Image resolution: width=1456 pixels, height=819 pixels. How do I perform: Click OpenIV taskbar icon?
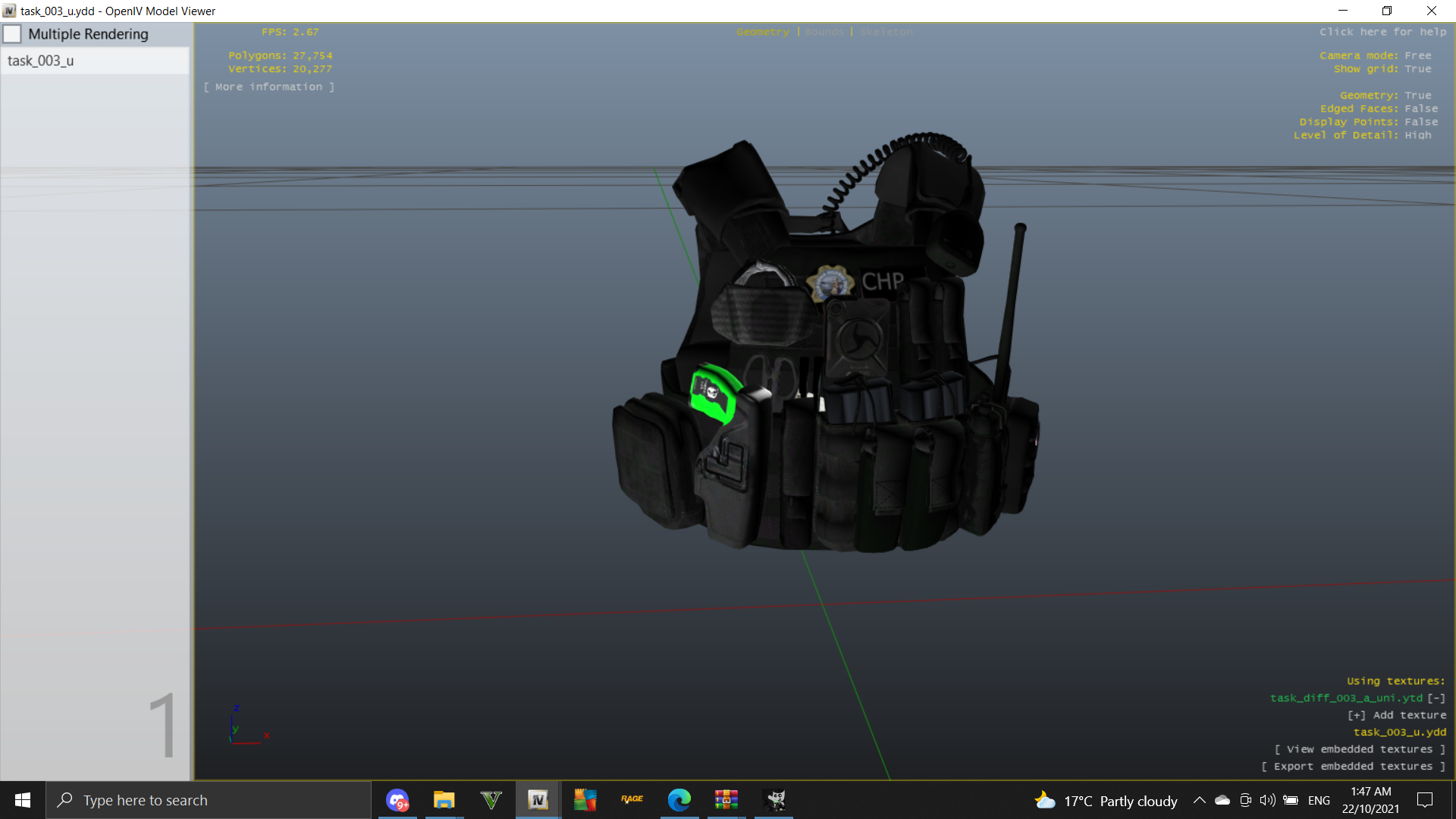tap(538, 800)
